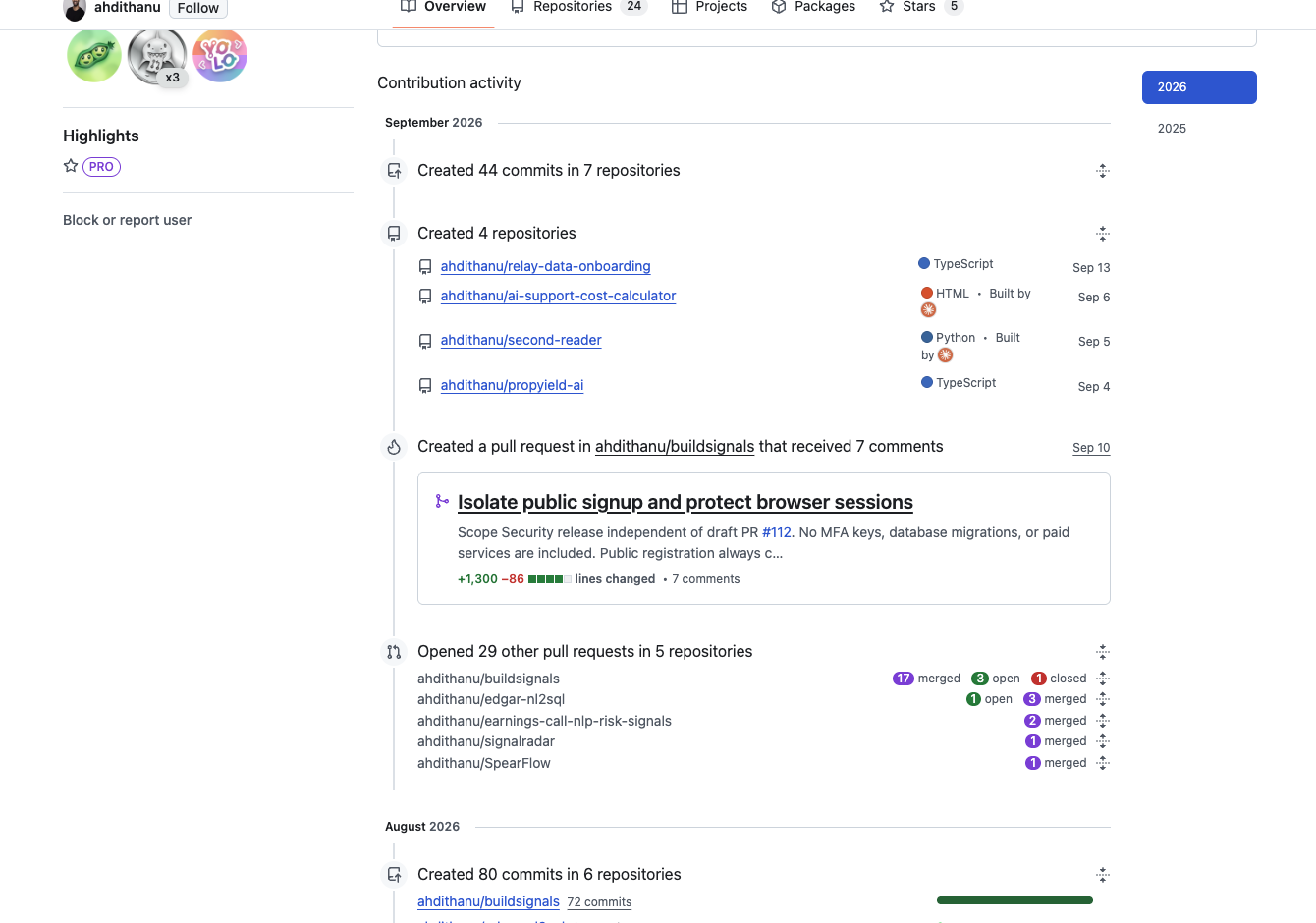Click the merged PR icon in the Isolate public signup card
The image size is (1316, 923).
pyautogui.click(x=442, y=502)
